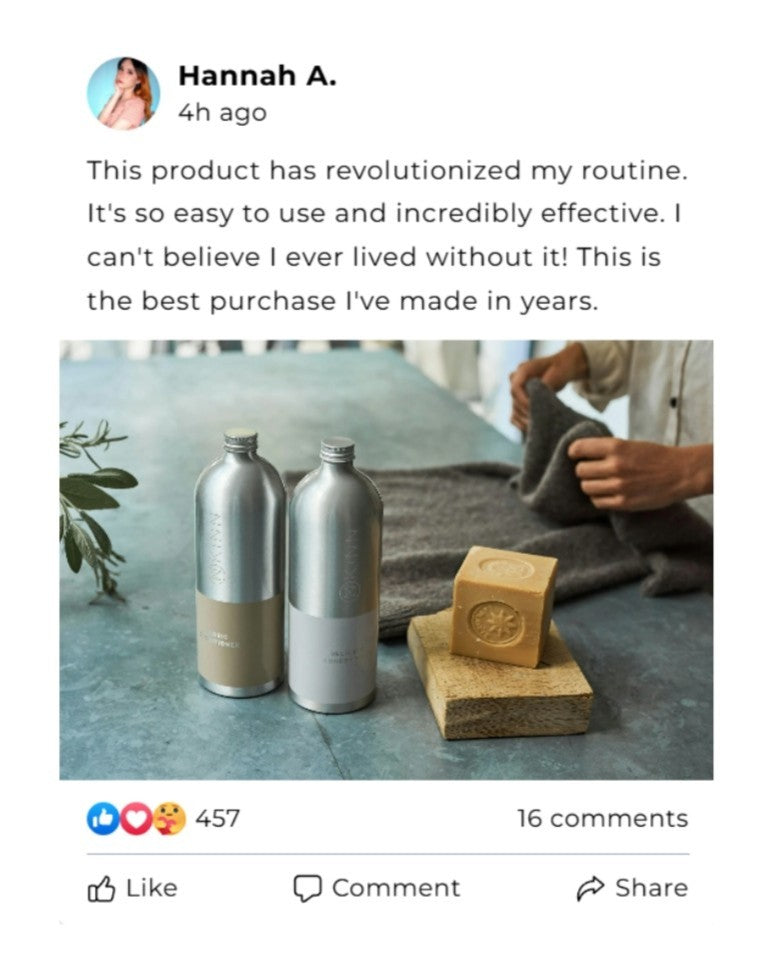Click the Share button label
This screenshot has width=774, height=968.
point(651,888)
